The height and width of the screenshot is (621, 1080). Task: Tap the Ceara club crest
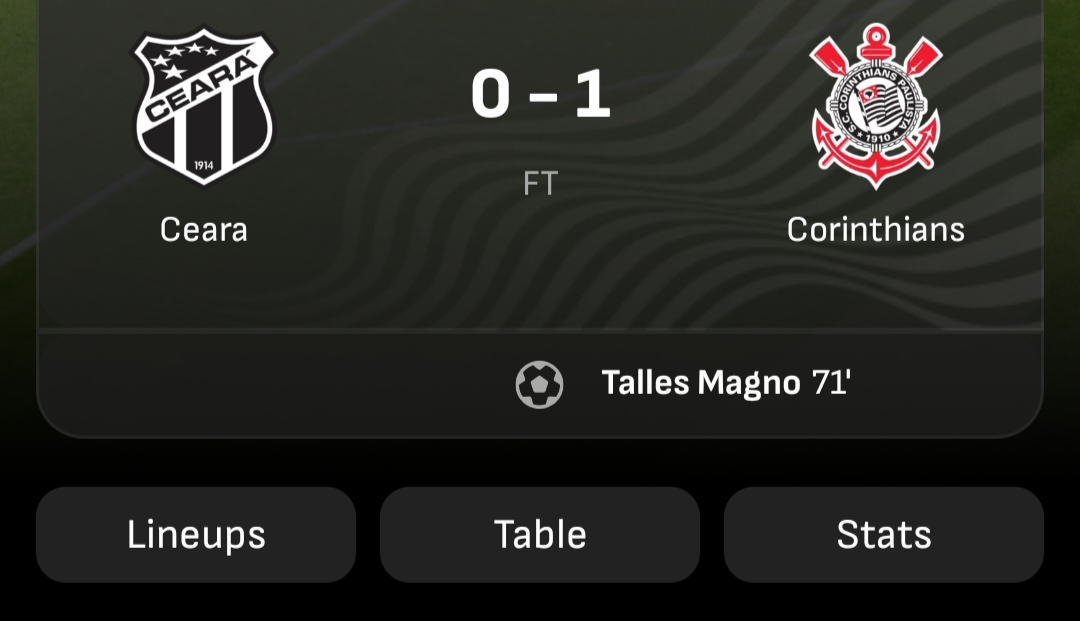[204, 106]
